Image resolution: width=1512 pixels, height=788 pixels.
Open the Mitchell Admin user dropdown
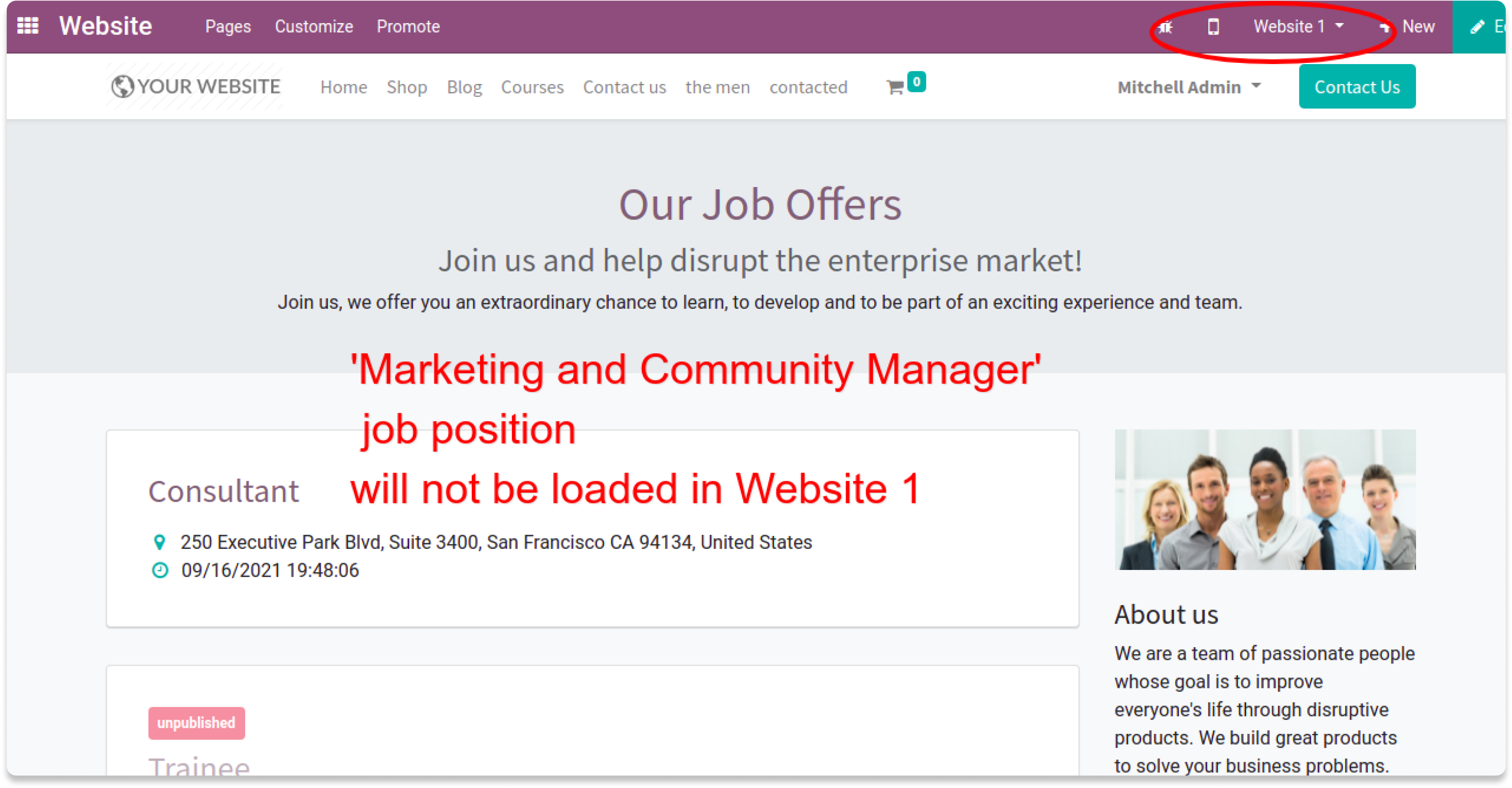coord(1189,87)
